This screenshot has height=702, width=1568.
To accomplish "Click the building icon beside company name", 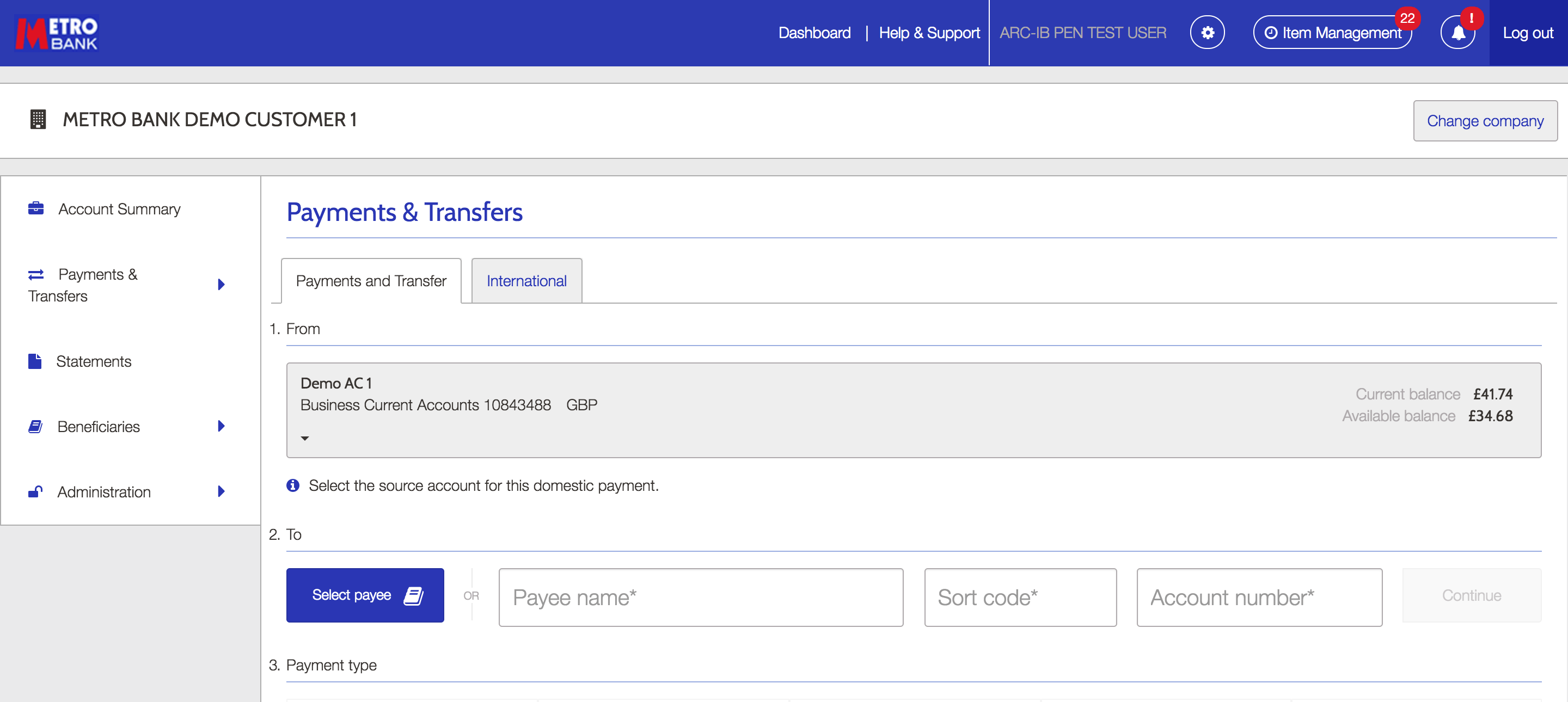I will point(38,119).
